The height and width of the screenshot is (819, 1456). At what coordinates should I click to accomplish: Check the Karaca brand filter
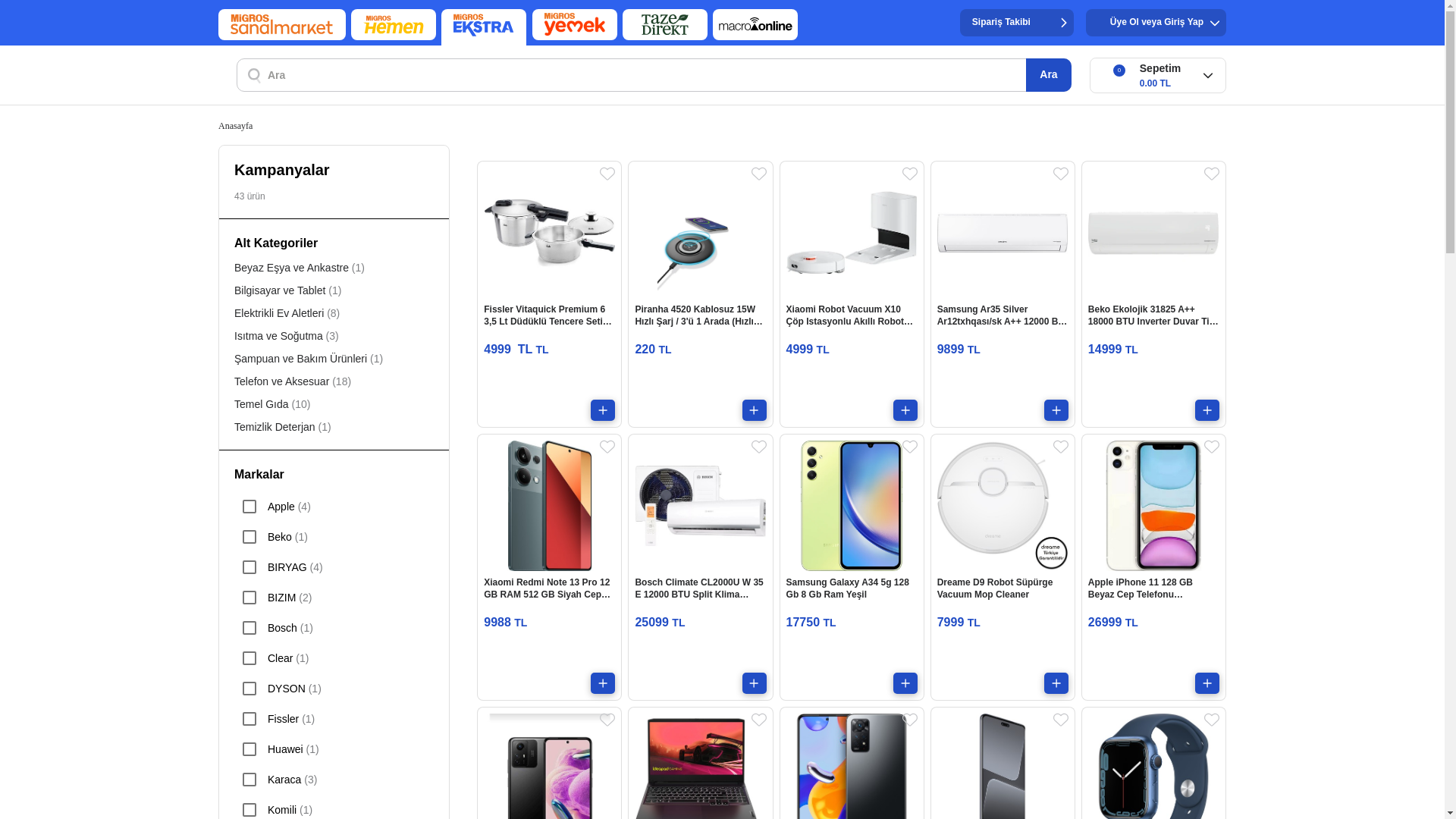coord(249,780)
